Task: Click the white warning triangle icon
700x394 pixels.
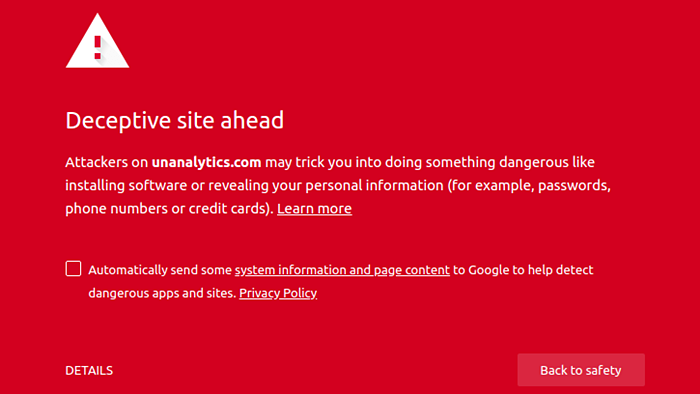Action: click(97, 41)
